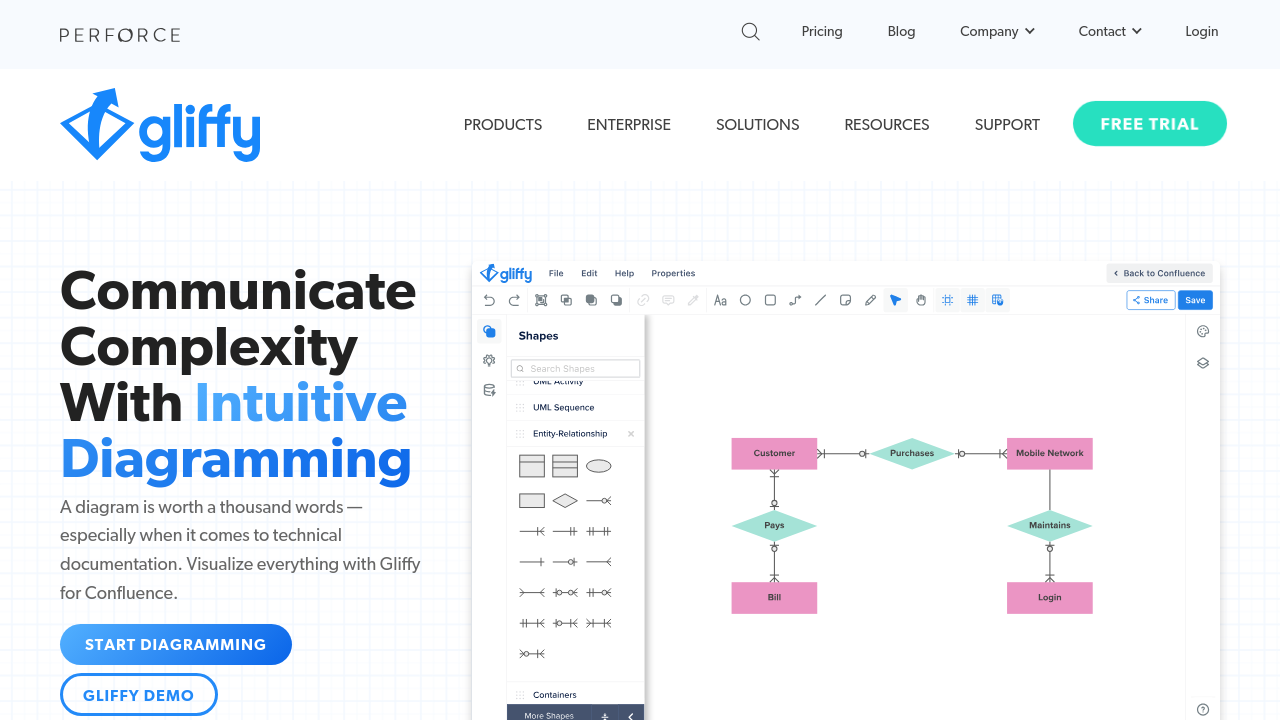1280x720 pixels.
Task: Select the Line tool icon
Action: click(x=820, y=300)
